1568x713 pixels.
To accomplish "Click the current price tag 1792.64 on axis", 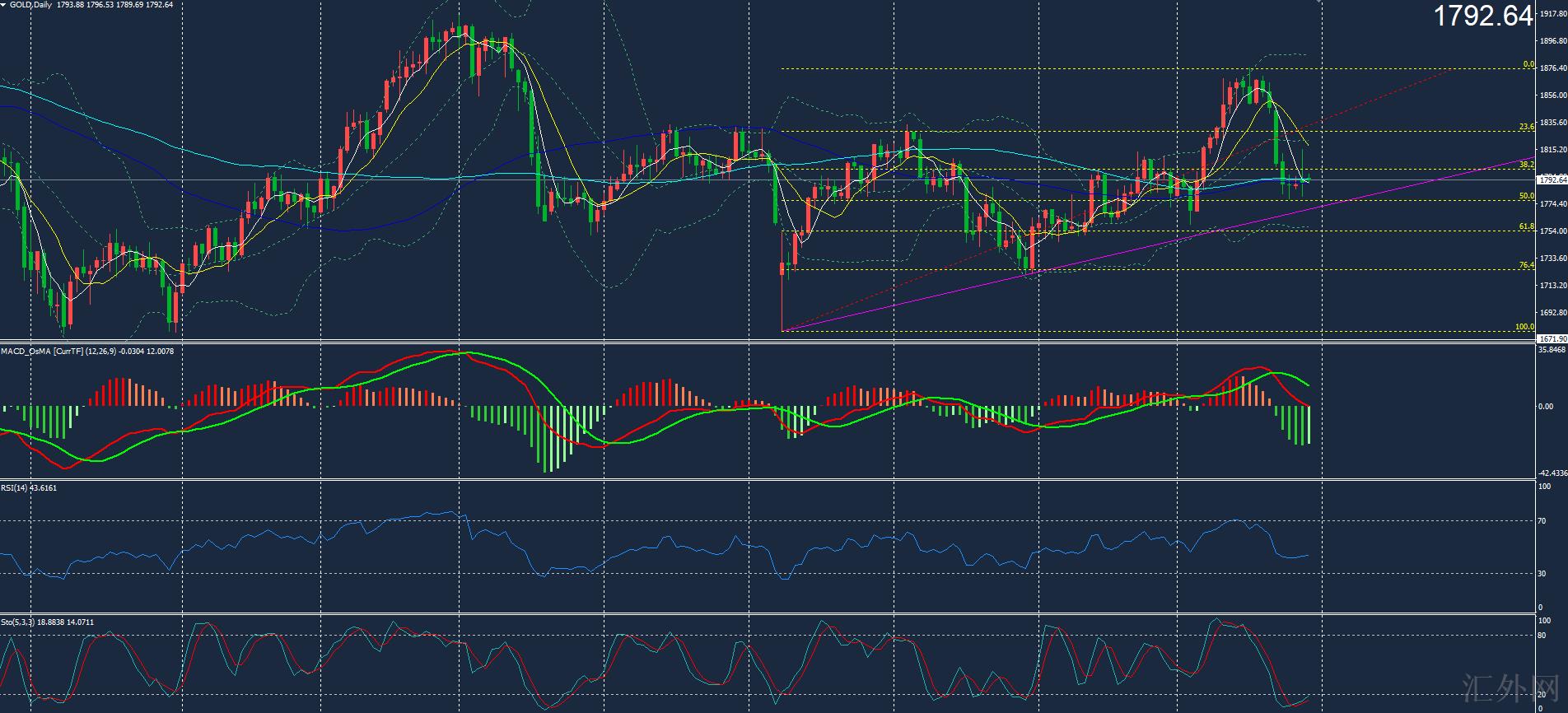I will [1552, 179].
